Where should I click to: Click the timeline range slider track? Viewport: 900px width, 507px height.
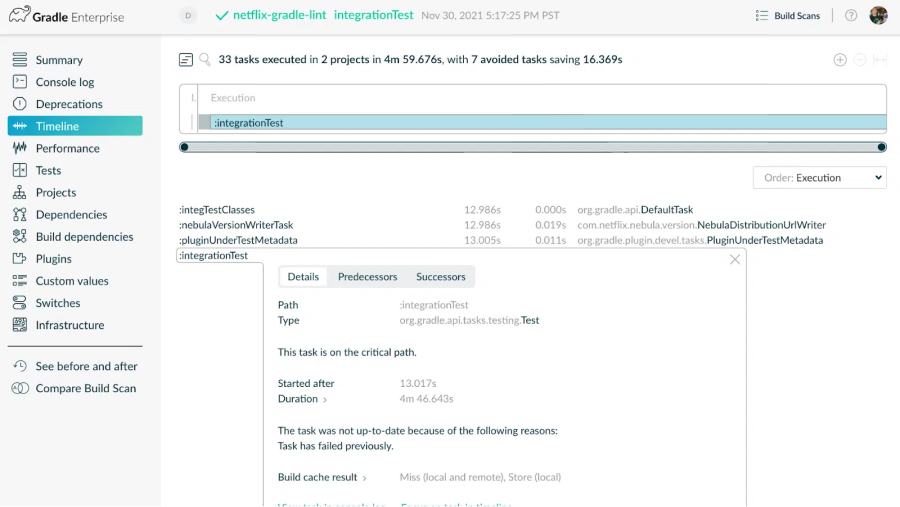[533, 147]
